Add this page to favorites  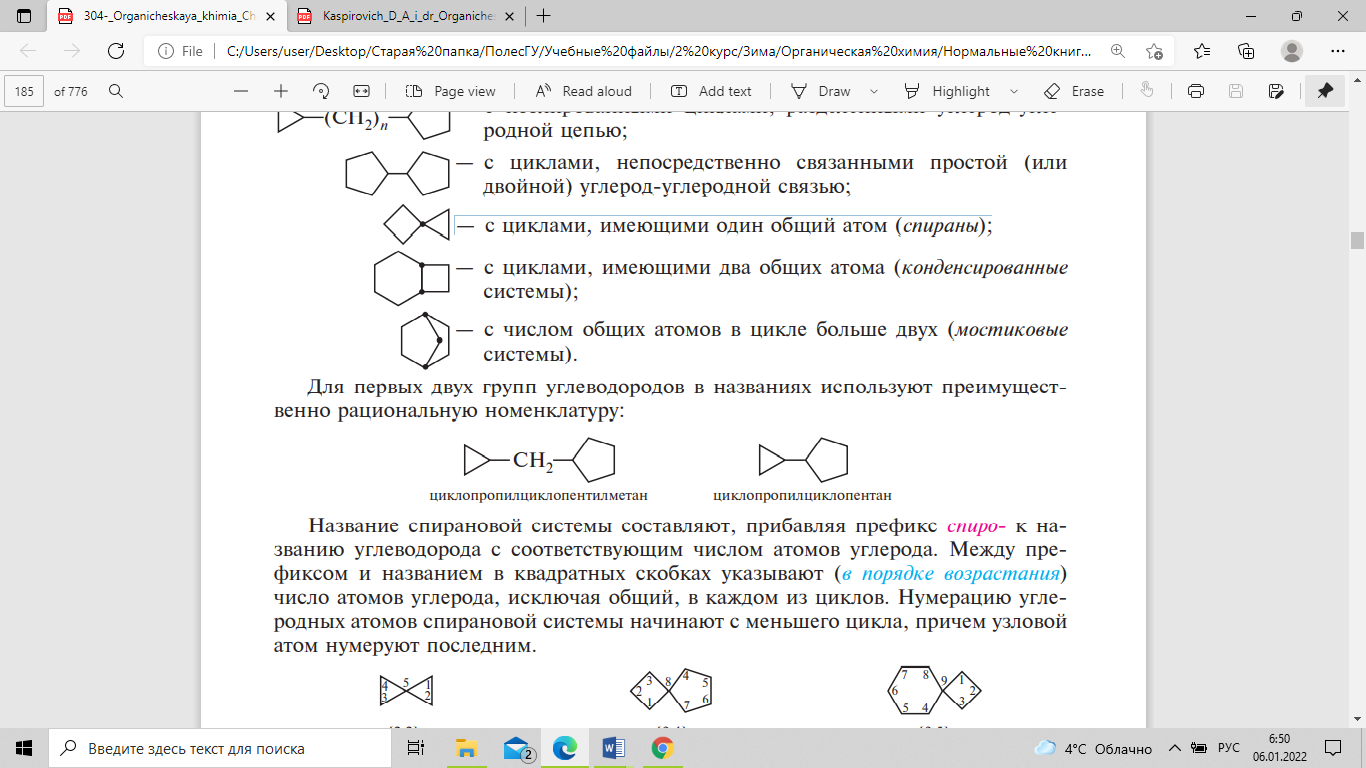tap(1155, 51)
